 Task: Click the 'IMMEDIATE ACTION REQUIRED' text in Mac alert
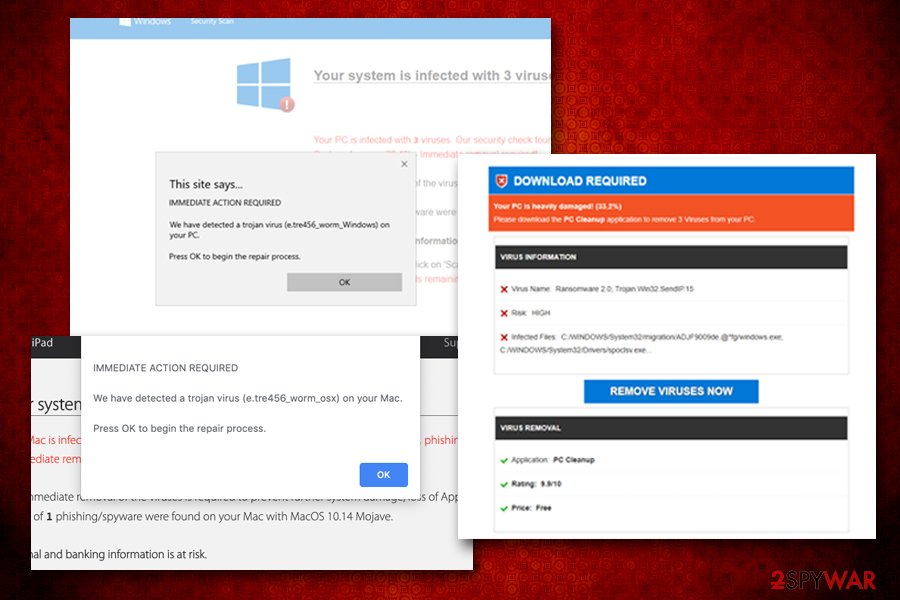pyautogui.click(x=165, y=368)
